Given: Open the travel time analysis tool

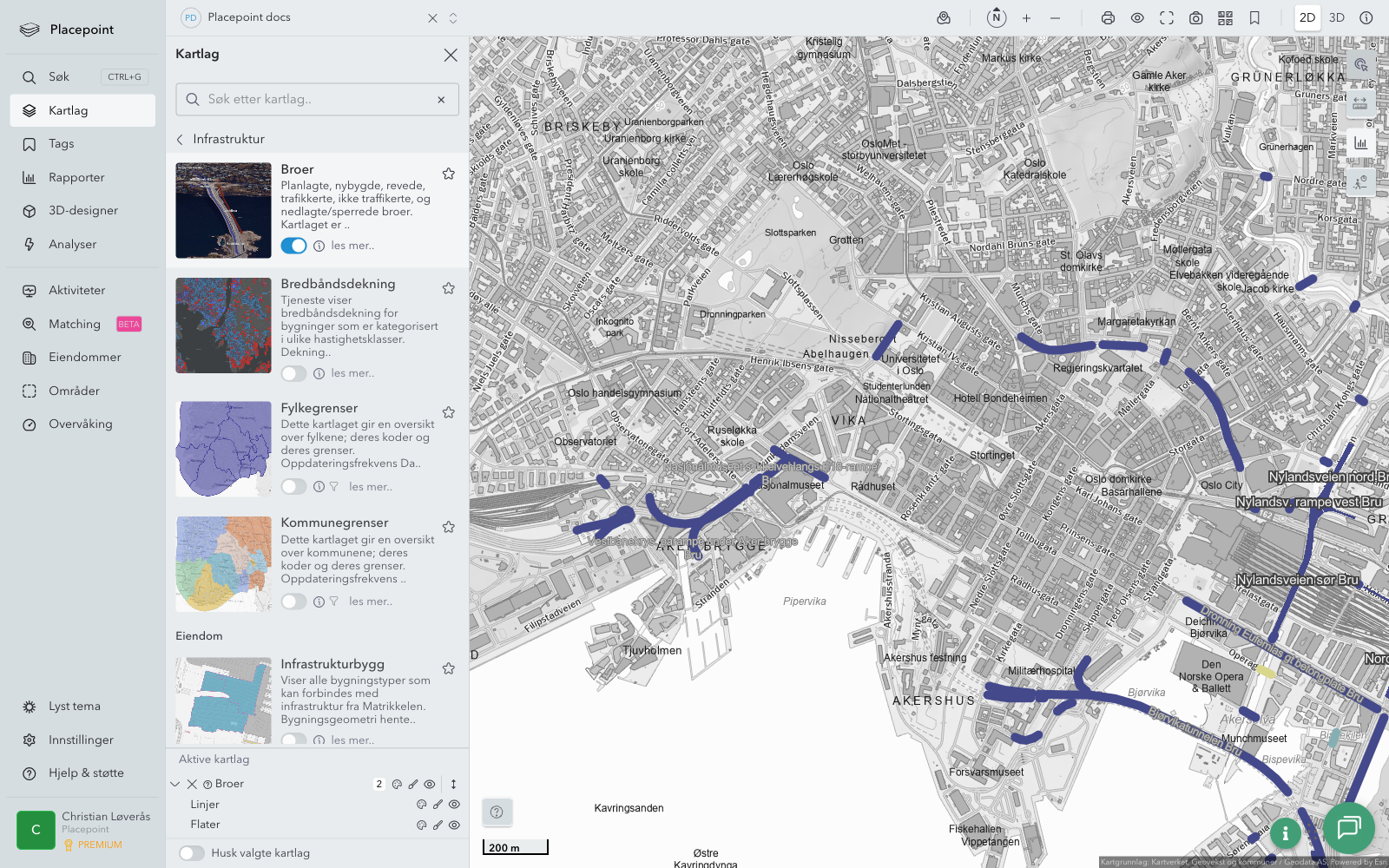Looking at the screenshot, I should pyautogui.click(x=1360, y=181).
